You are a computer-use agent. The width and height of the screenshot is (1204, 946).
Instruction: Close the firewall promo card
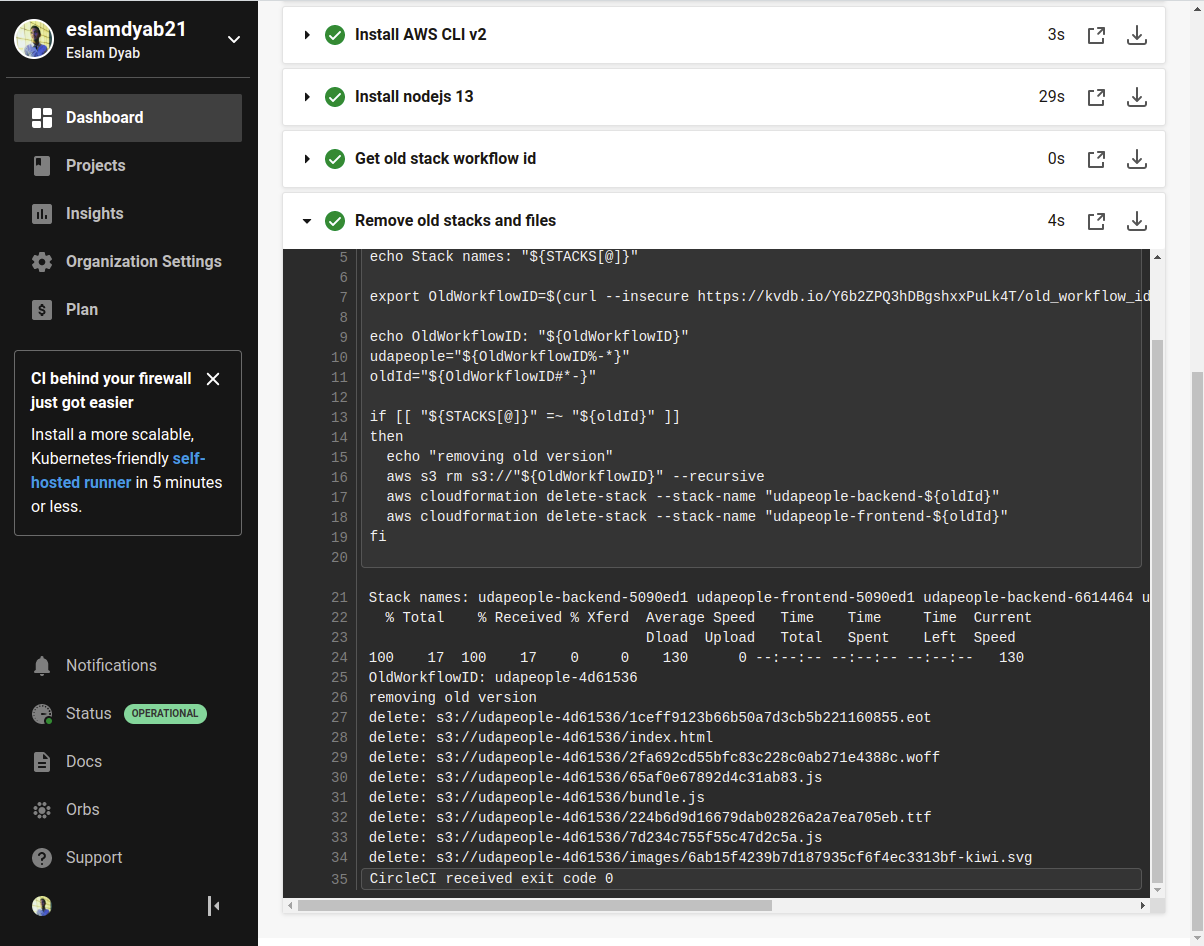[x=213, y=379]
